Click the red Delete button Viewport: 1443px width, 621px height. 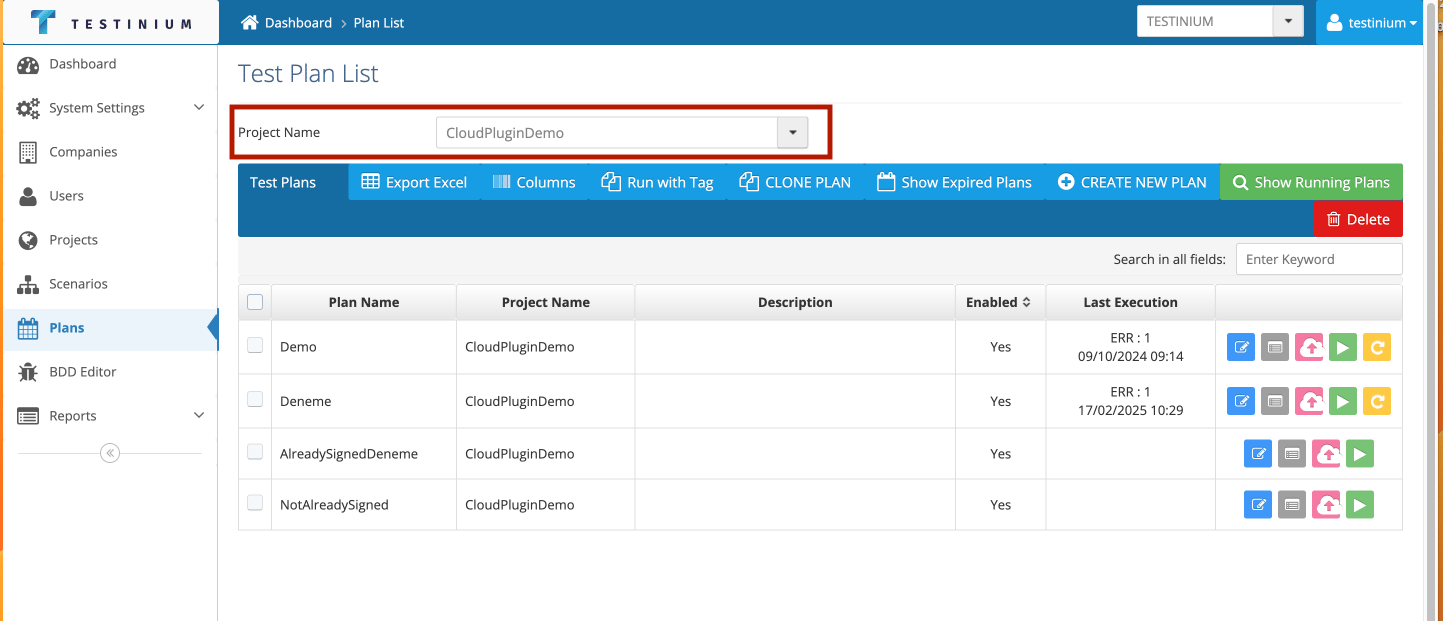click(x=1358, y=219)
